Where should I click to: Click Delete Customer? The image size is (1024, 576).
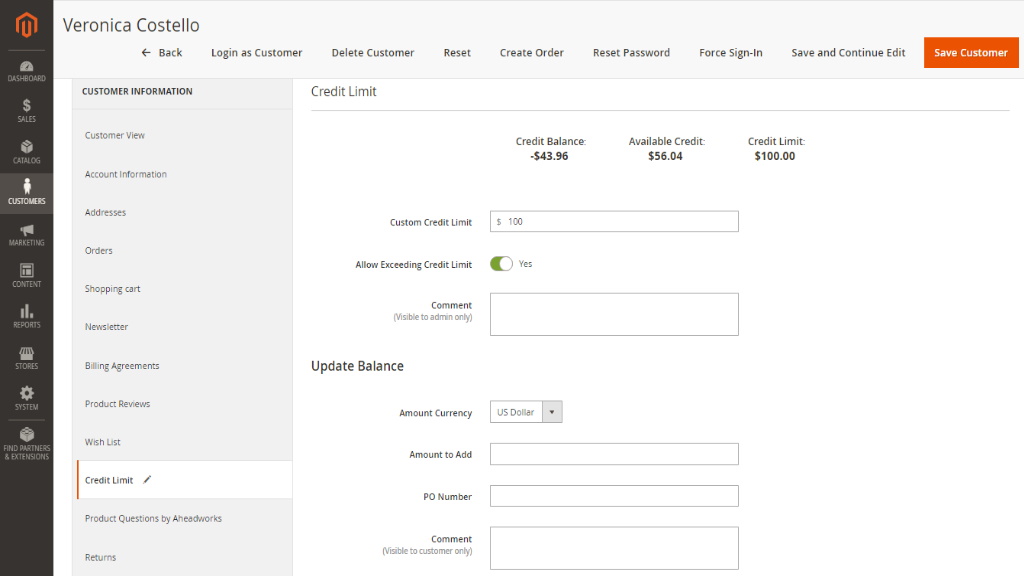pyautogui.click(x=373, y=52)
